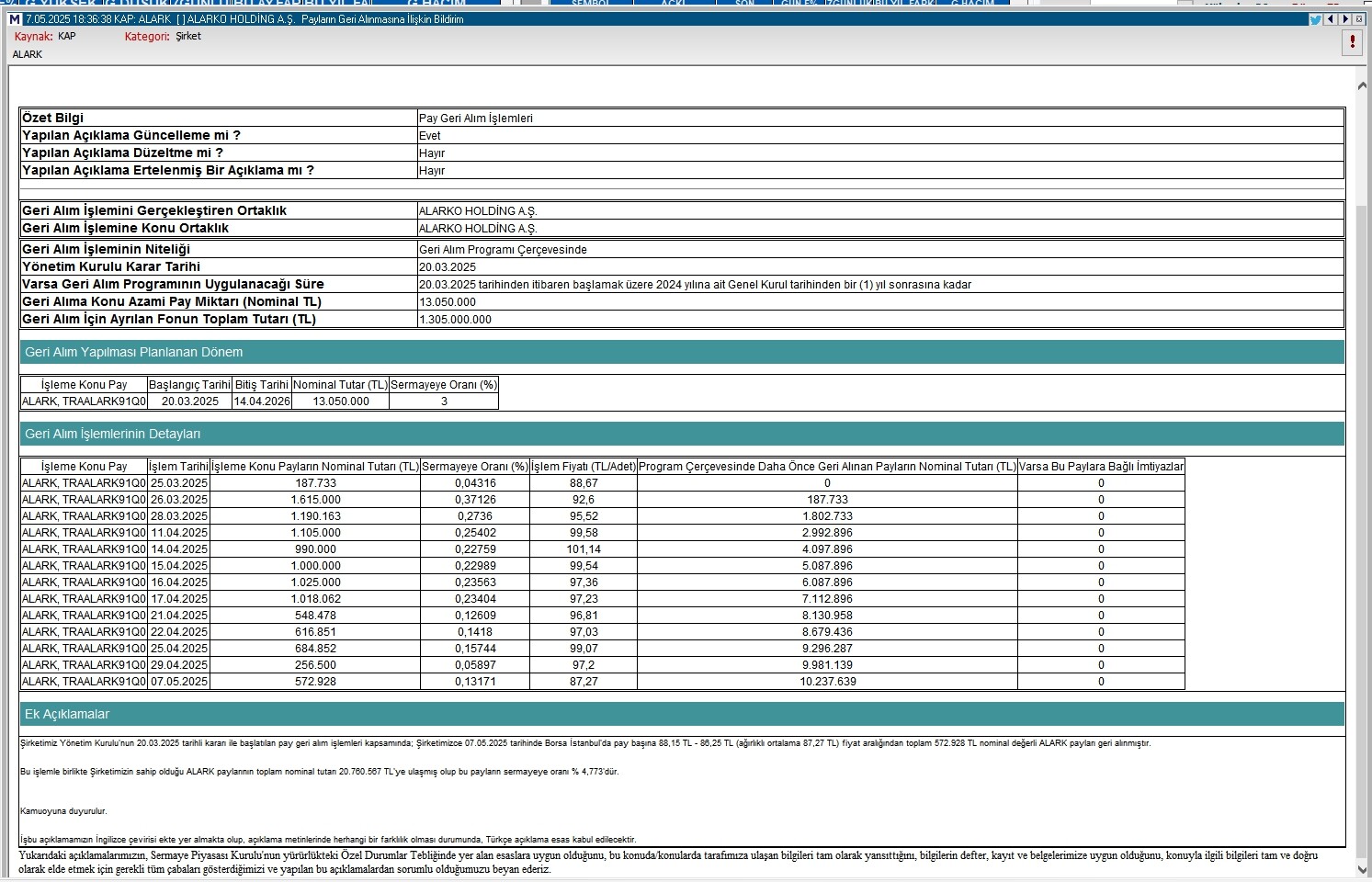
Task: Click the 22.04.2025 date cell
Action: [x=179, y=632]
